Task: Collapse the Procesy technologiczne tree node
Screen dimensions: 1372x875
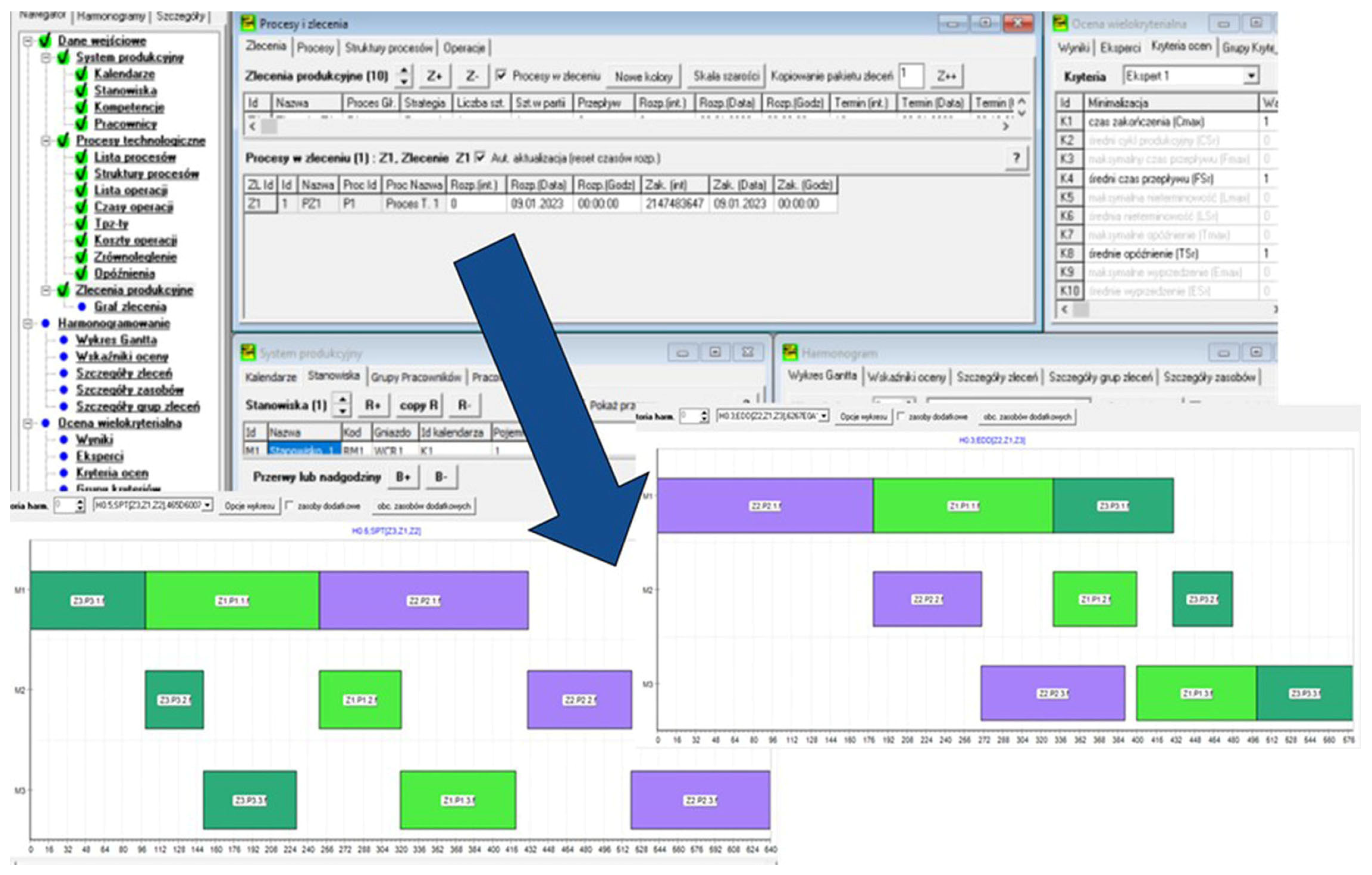Action: [45, 141]
